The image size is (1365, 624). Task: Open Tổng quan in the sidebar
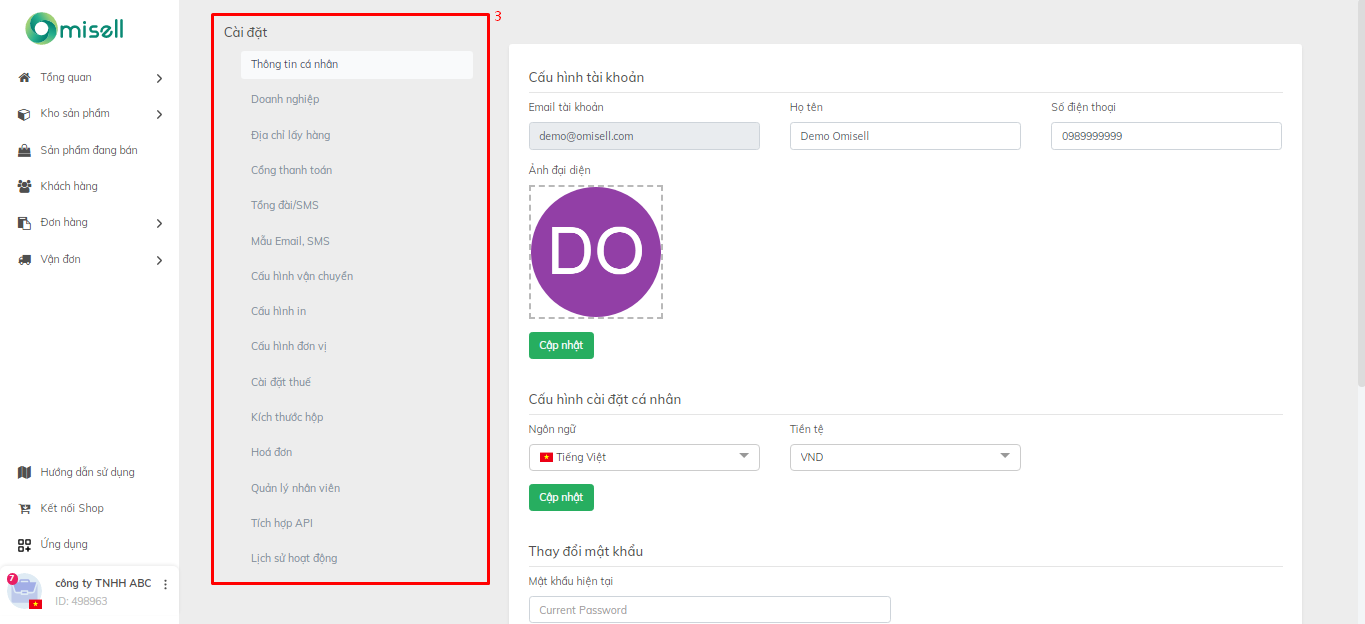pos(66,77)
